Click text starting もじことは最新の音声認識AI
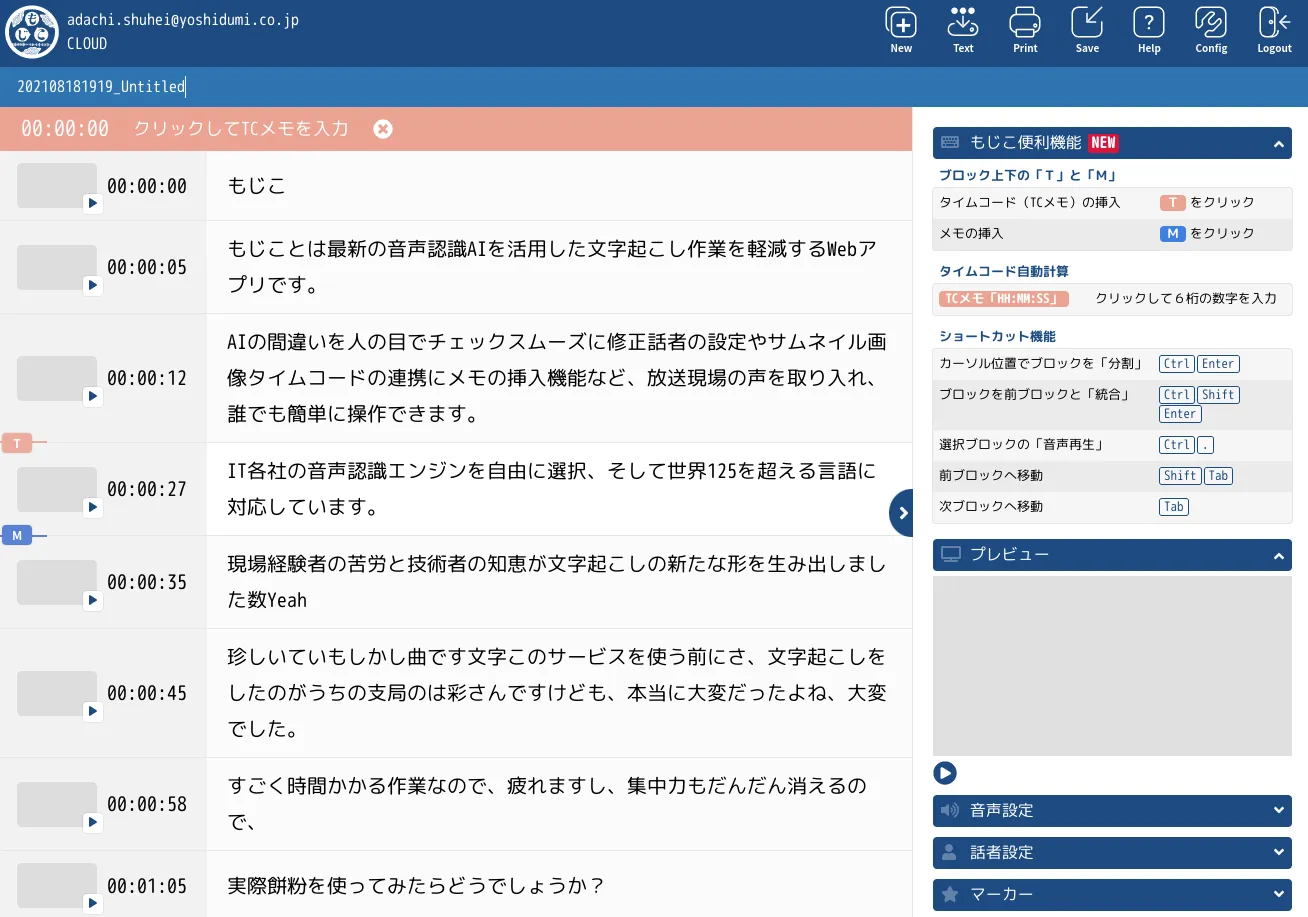Viewport: 1308px width, 917px height. (552, 267)
